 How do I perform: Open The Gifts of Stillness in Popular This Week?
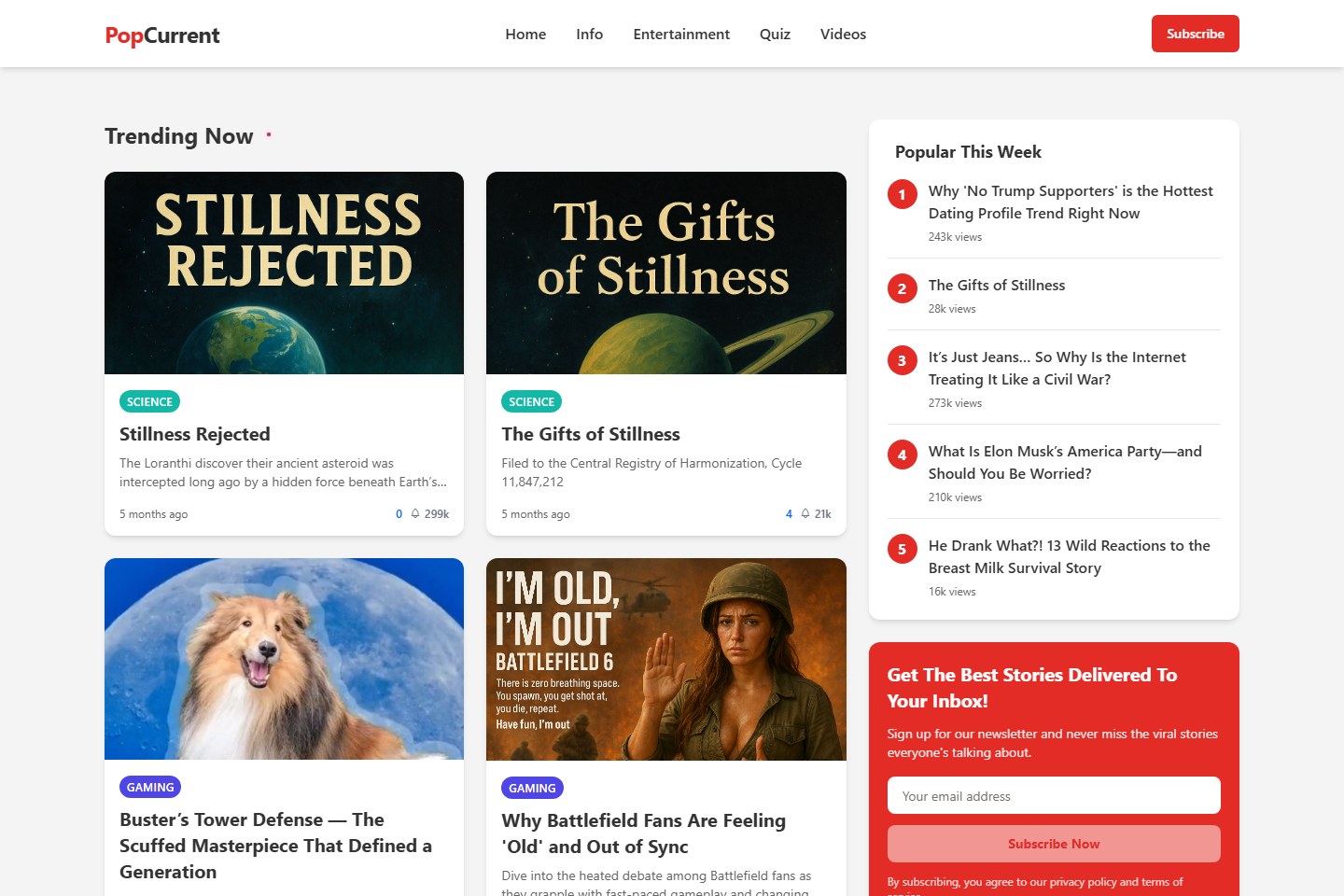tap(997, 285)
